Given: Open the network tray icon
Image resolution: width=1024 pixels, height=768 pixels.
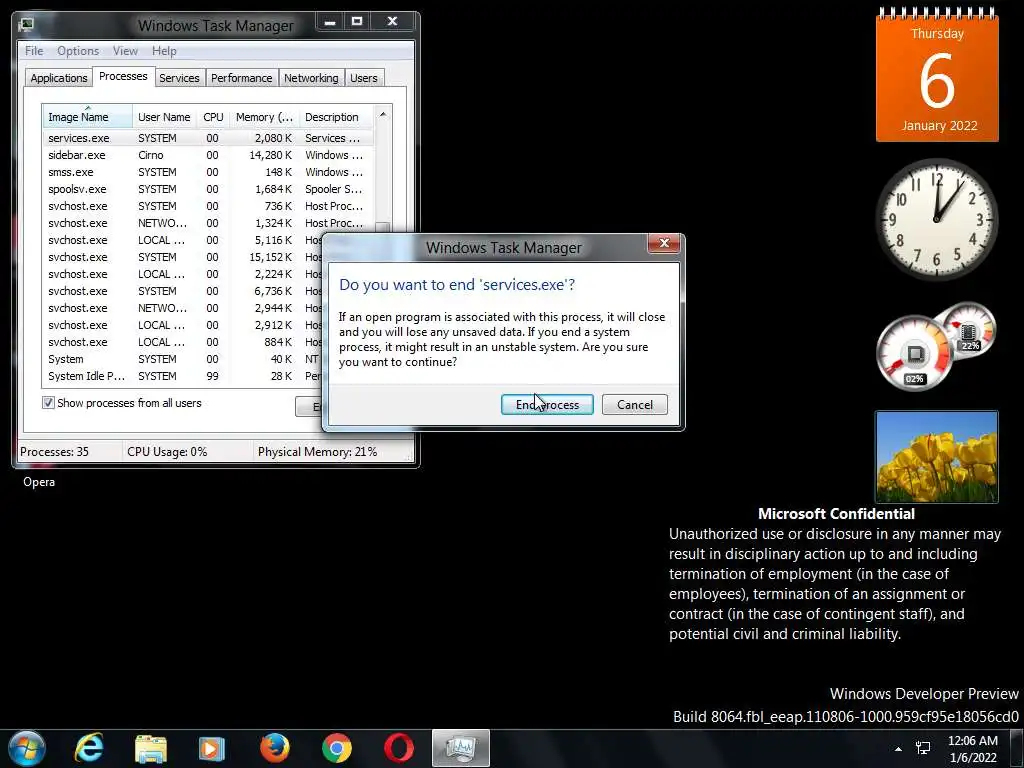Looking at the screenshot, I should pos(923,748).
